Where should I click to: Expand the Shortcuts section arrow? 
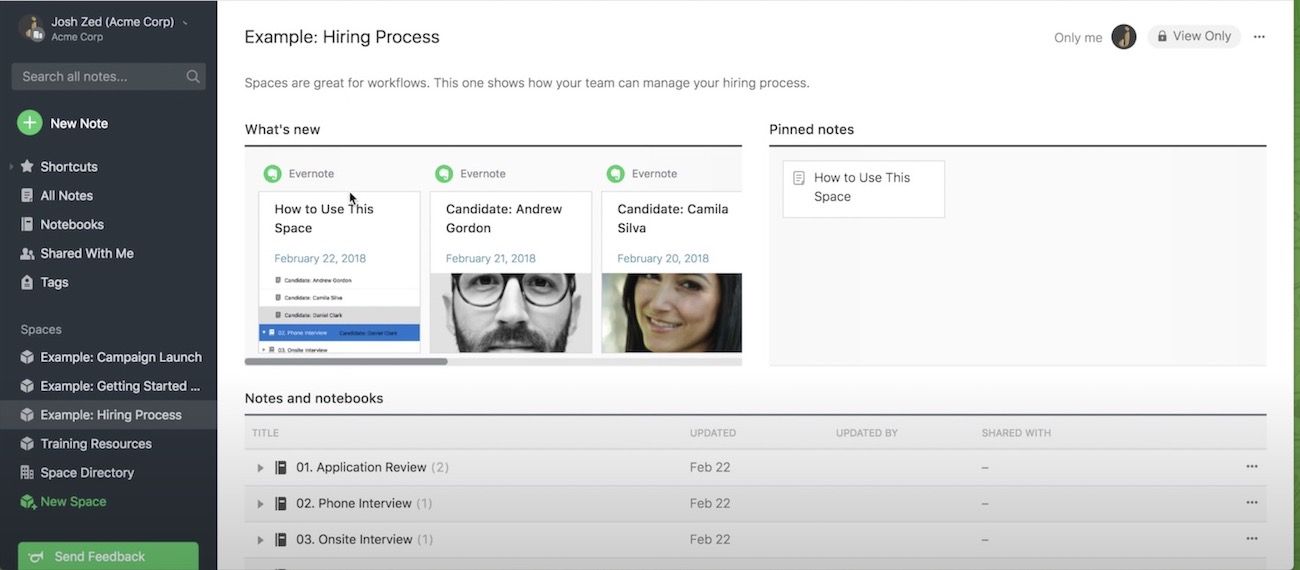[11, 167]
